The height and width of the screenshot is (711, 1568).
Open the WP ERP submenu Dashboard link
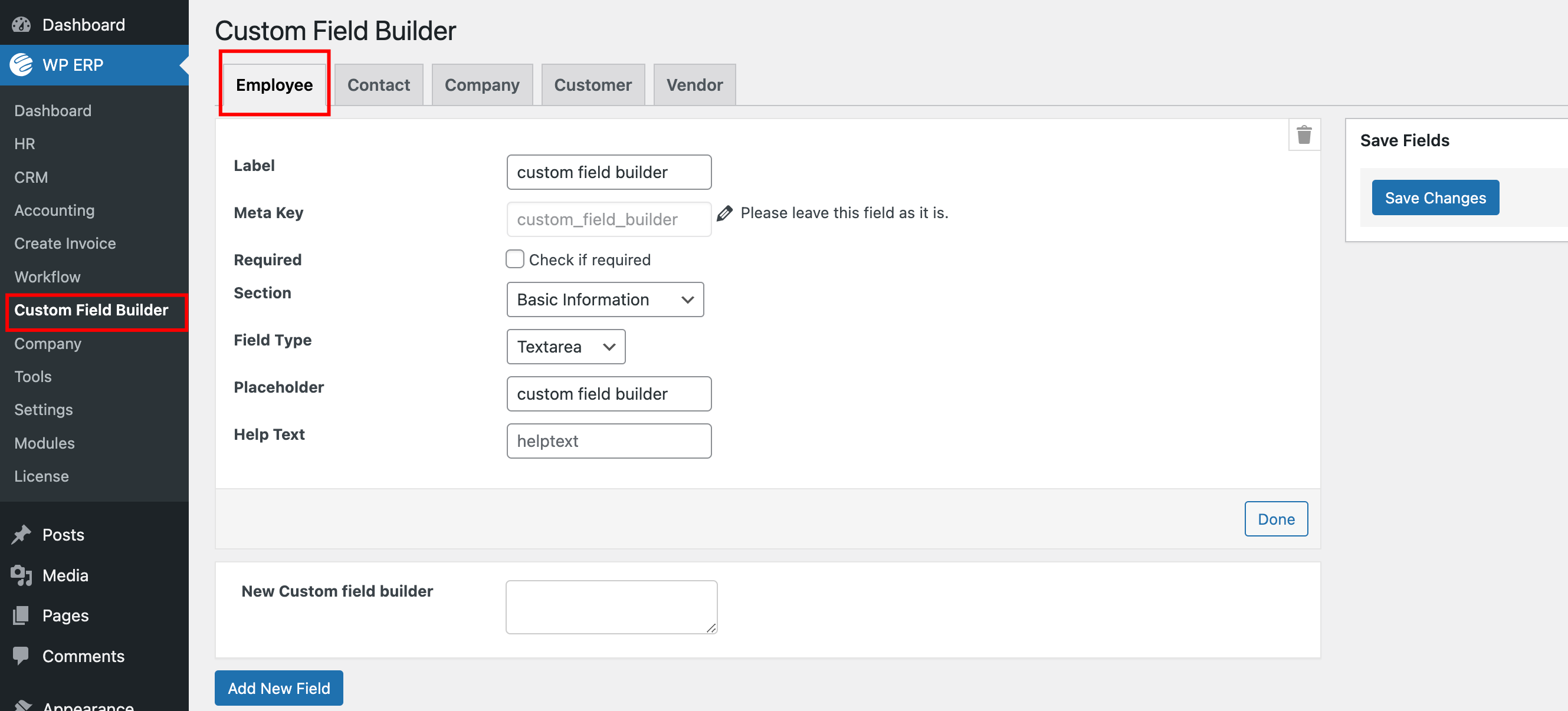click(53, 111)
